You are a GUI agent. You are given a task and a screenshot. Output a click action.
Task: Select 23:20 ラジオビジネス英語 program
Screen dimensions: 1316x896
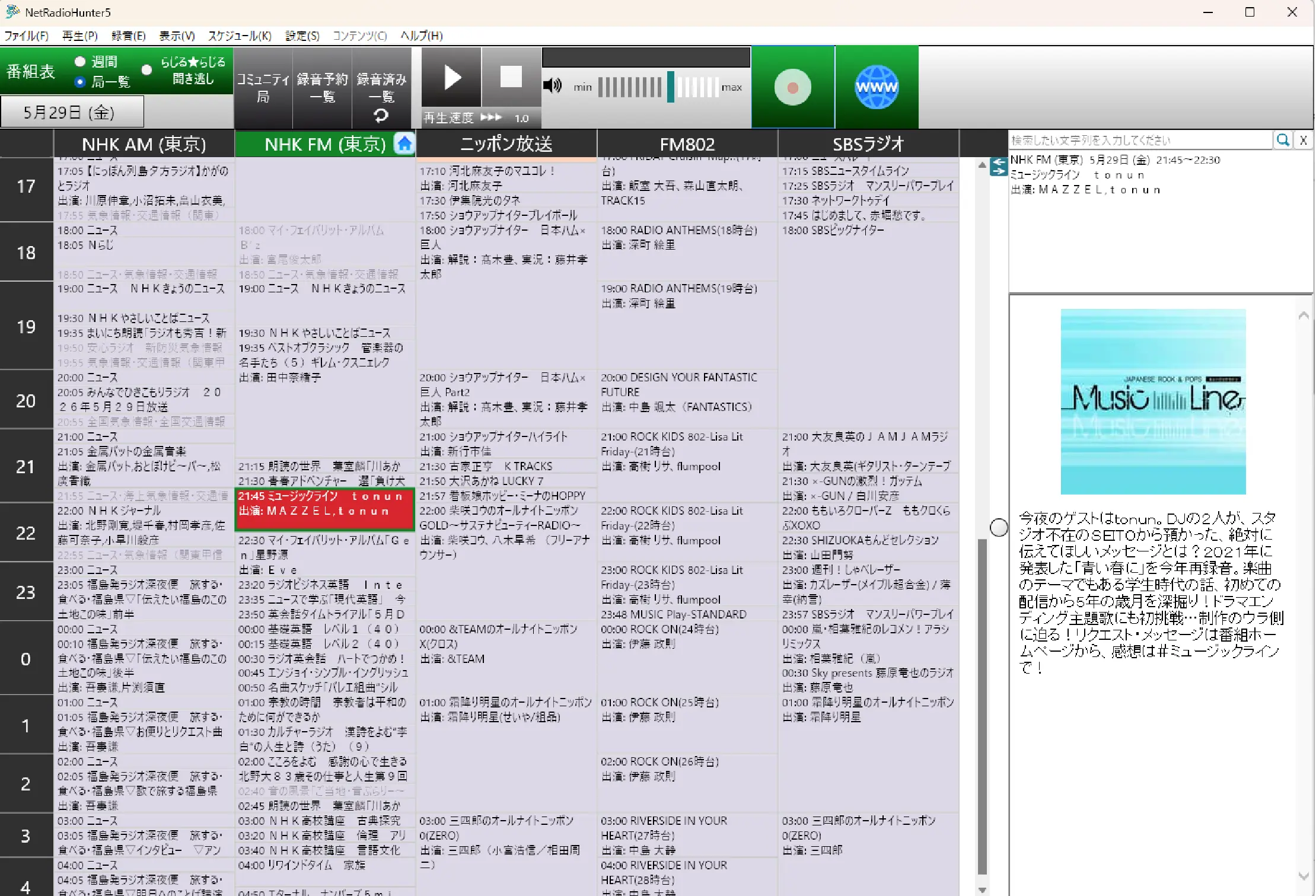coord(324,584)
